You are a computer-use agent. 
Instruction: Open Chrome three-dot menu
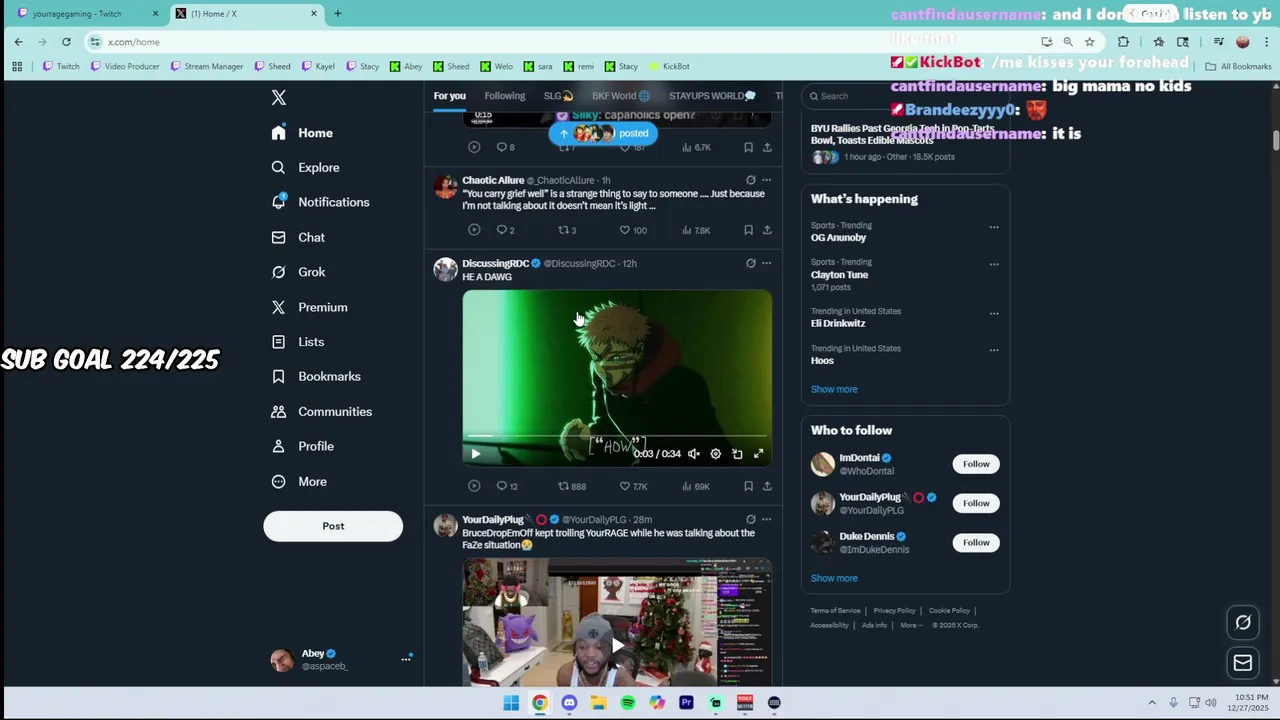tap(1265, 42)
